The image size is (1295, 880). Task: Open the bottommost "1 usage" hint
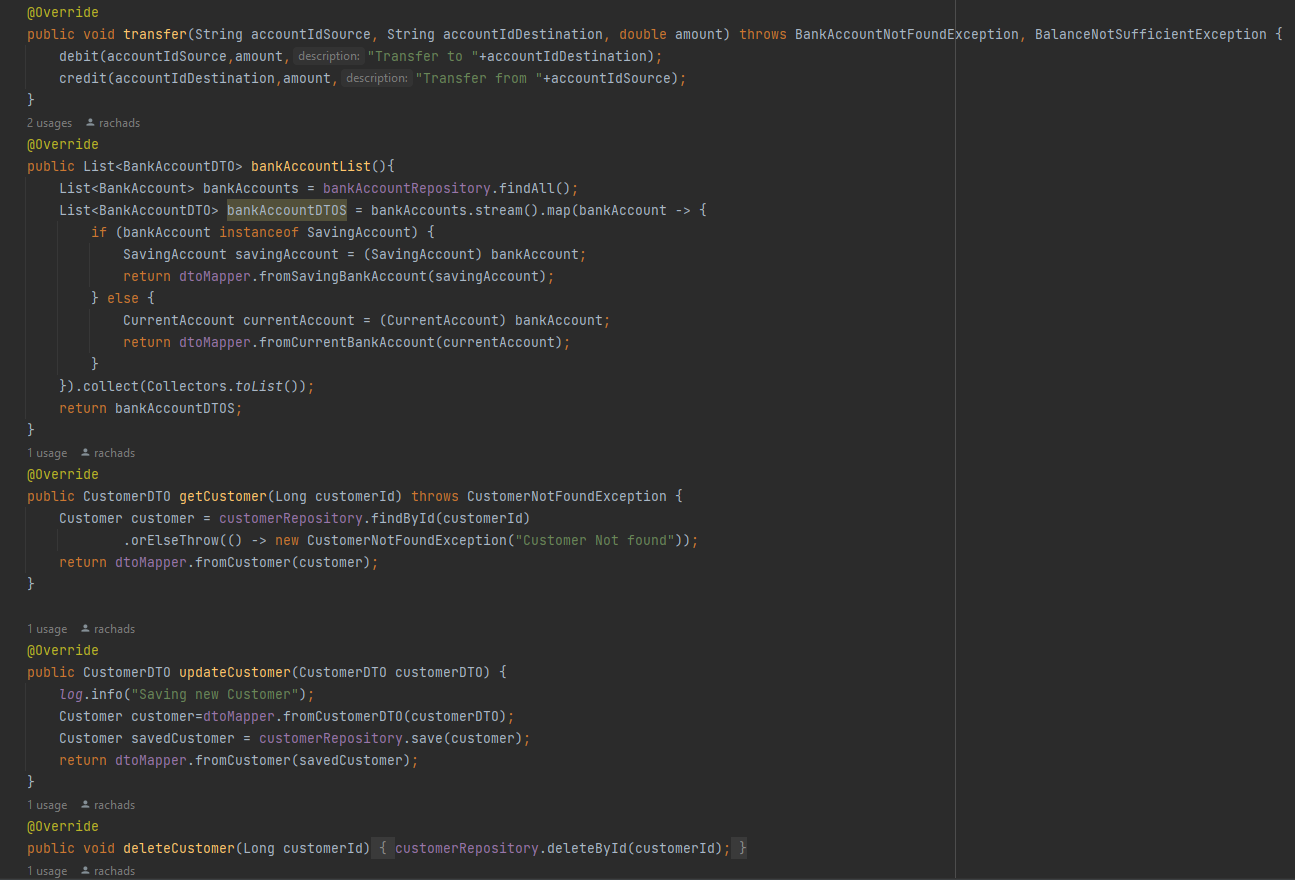46,870
